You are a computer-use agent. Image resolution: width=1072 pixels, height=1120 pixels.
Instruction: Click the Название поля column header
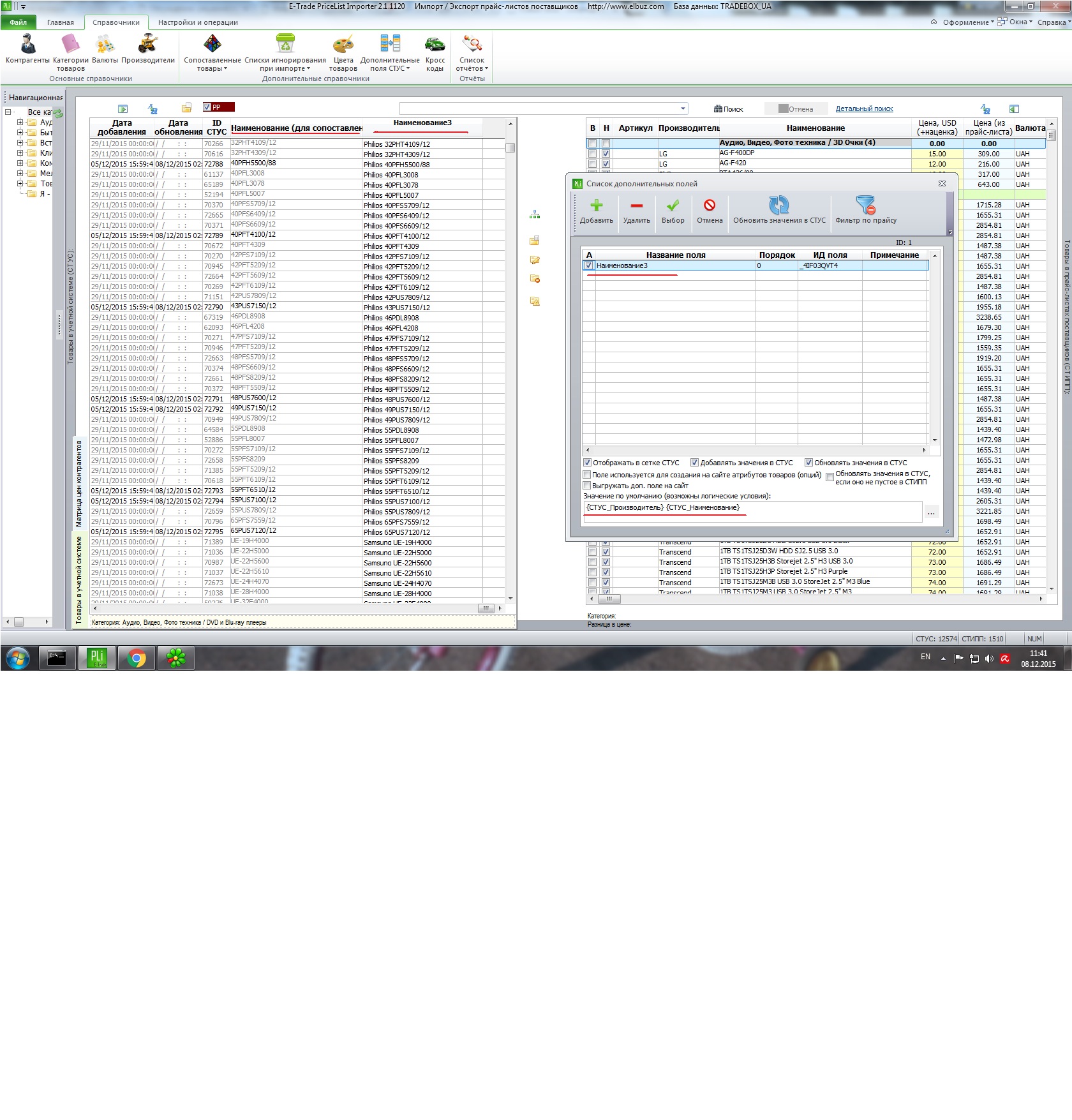pos(676,255)
